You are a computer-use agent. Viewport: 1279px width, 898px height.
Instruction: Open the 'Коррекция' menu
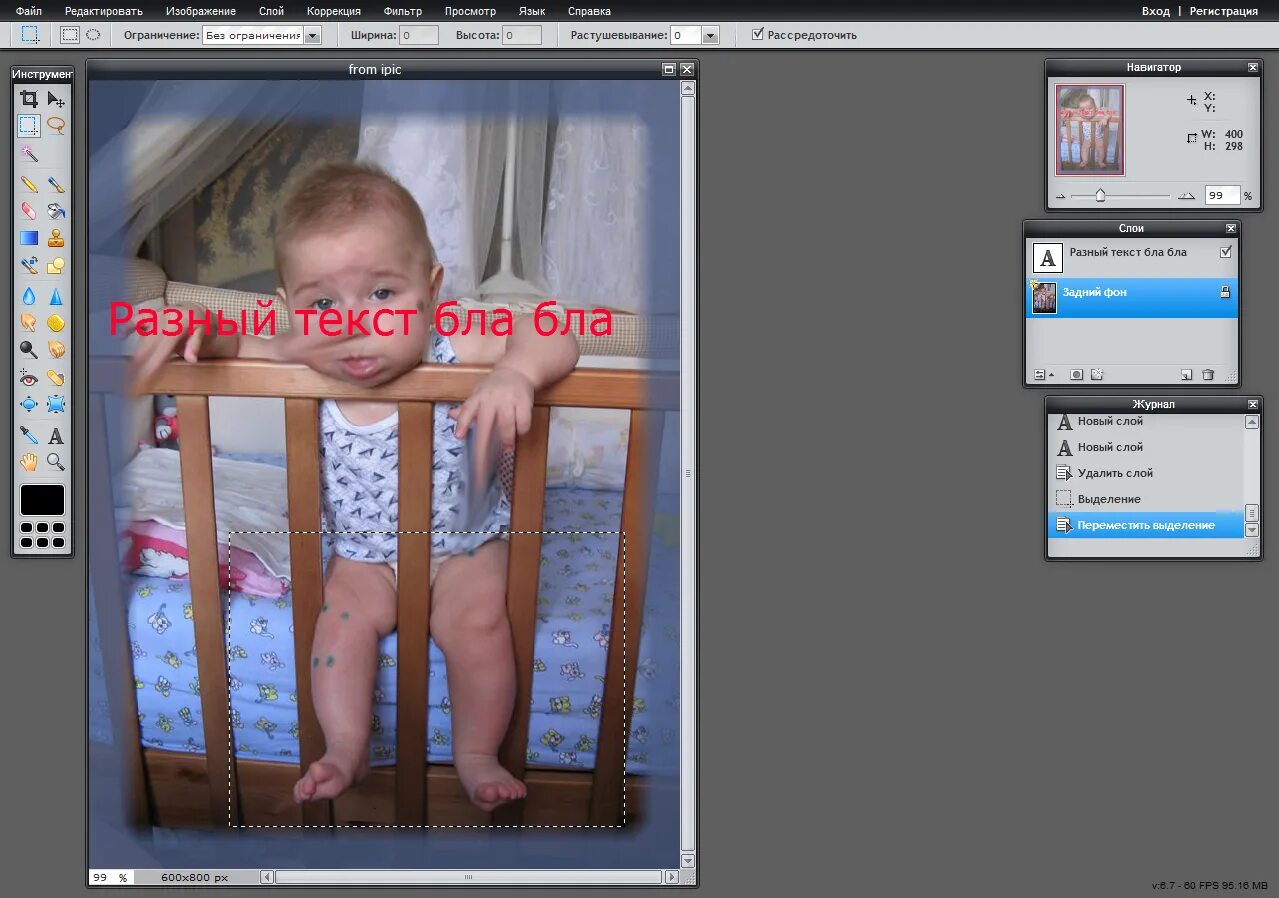pos(334,11)
